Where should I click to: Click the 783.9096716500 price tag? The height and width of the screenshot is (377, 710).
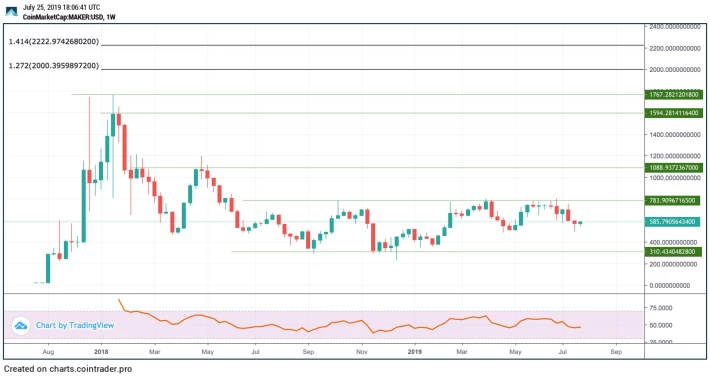click(x=672, y=200)
